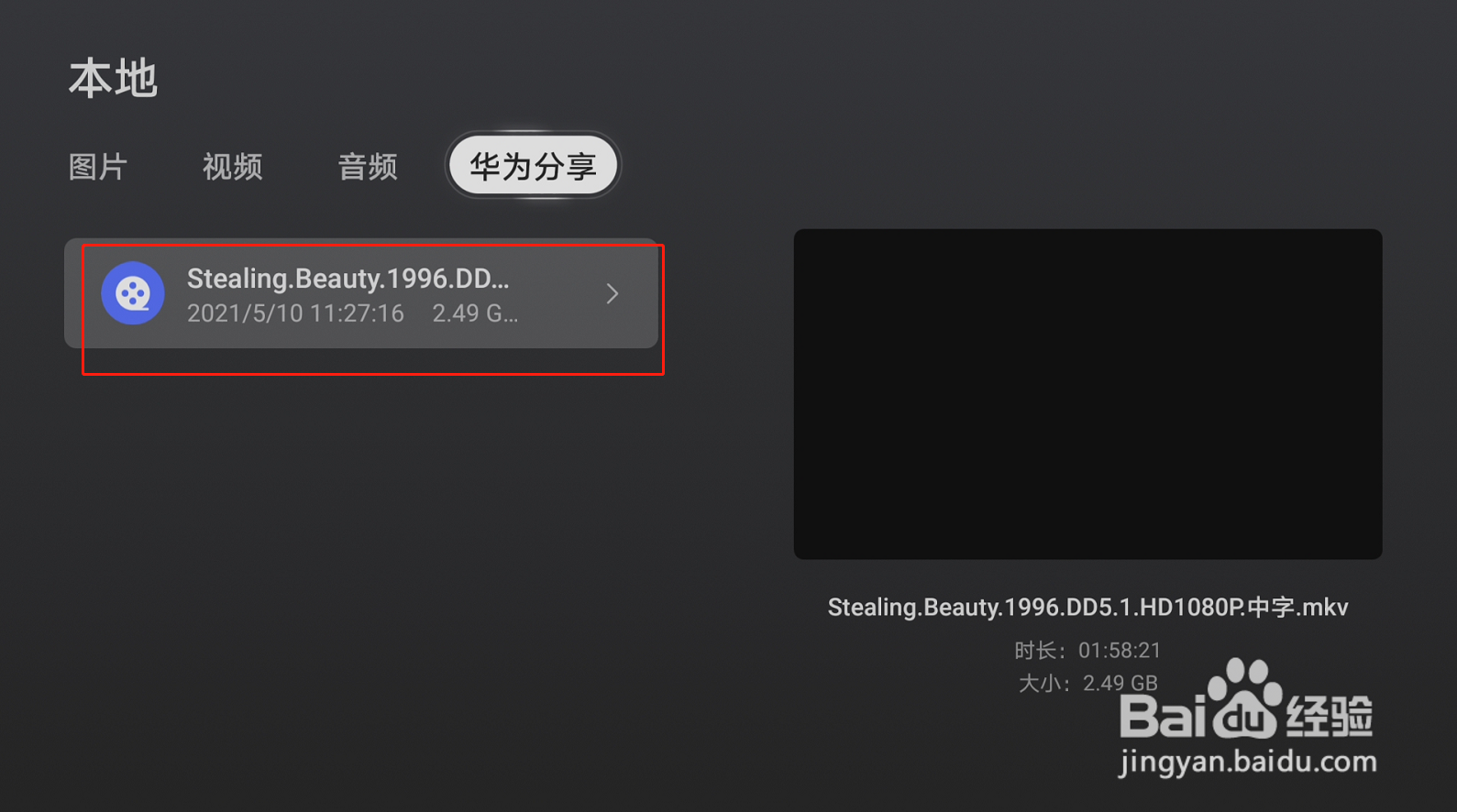Click the 2.49 G… size in file row
Screen dimensions: 1457x812
coord(475,313)
